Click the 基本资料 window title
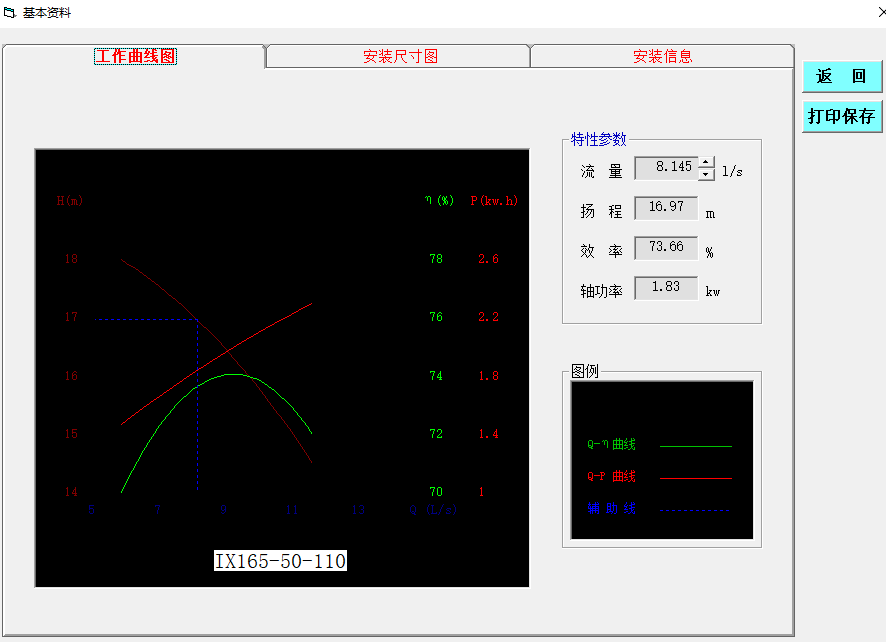This screenshot has width=886, height=642. 47,12
